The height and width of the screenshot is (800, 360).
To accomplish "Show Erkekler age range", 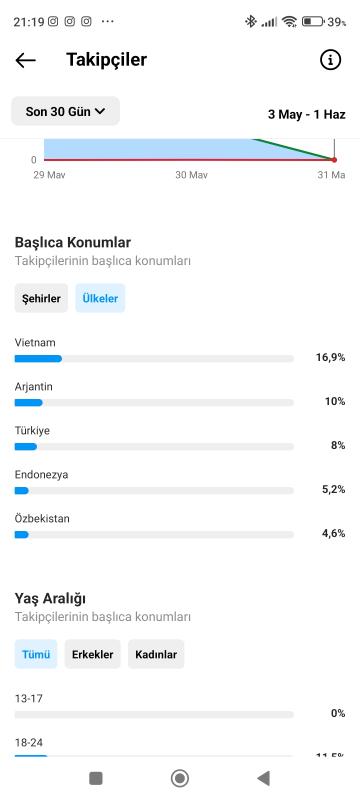I will point(92,654).
